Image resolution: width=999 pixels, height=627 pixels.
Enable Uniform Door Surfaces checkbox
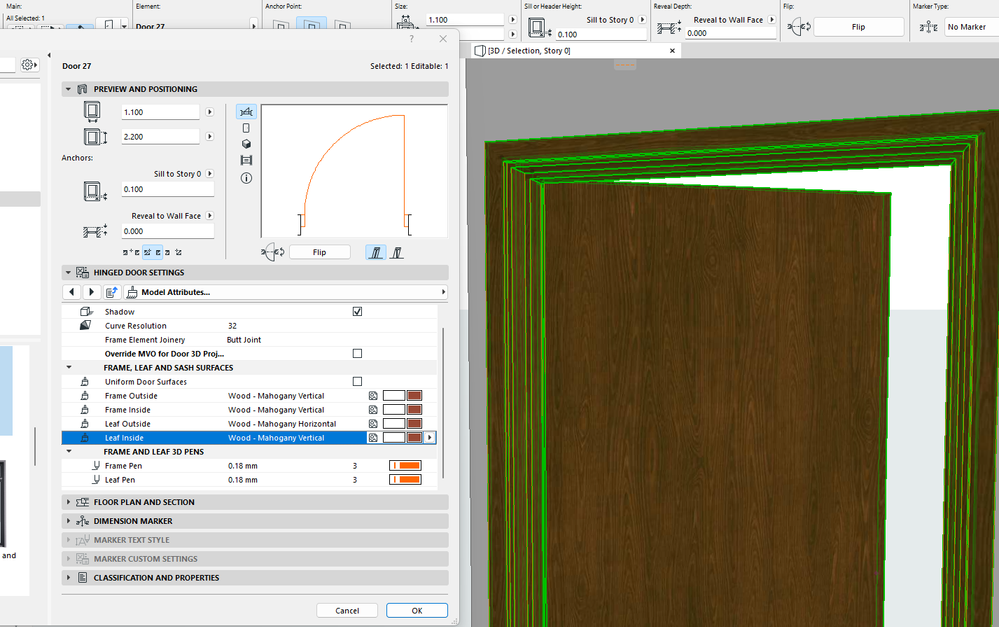pyautogui.click(x=357, y=382)
